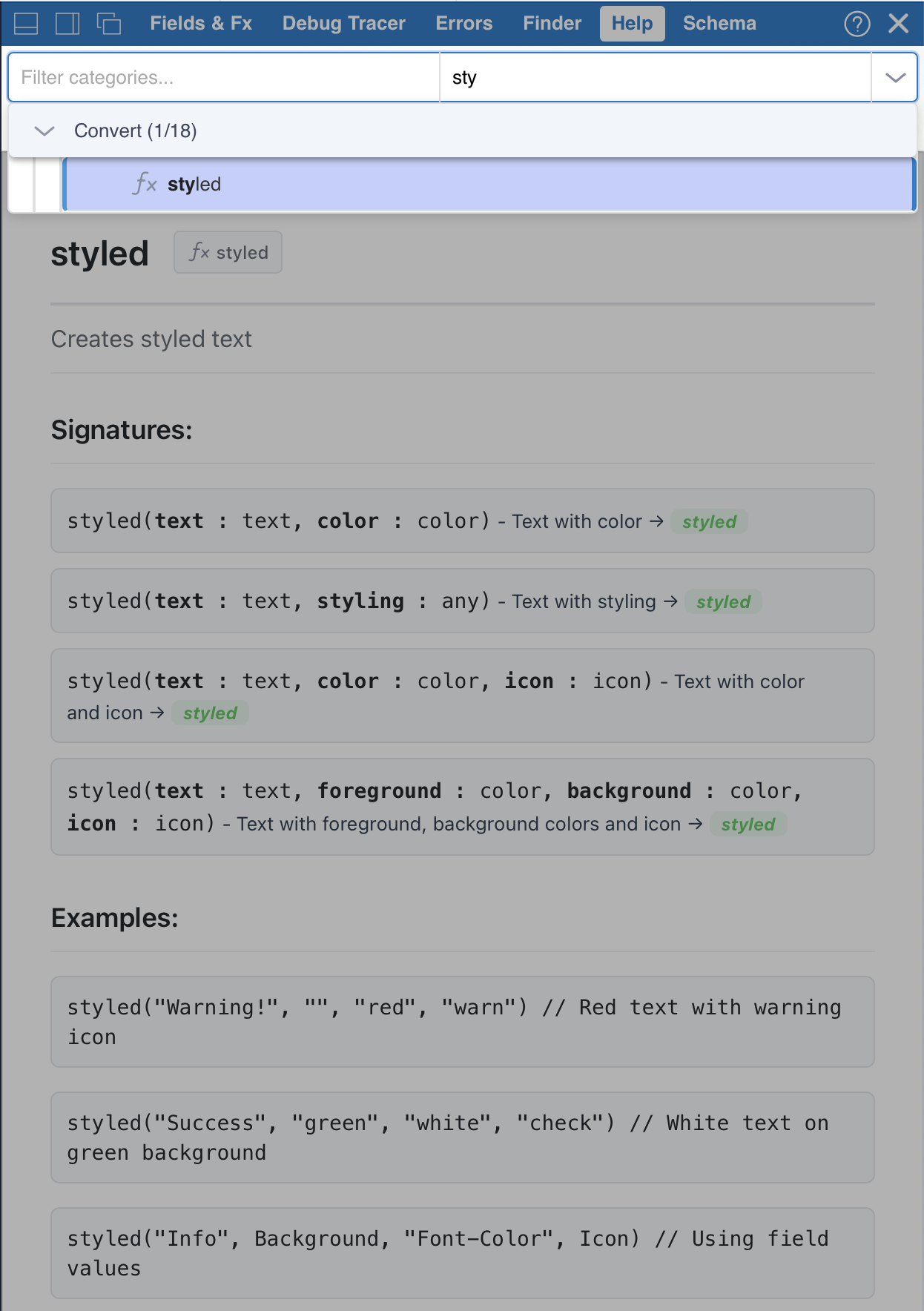Switch to the Debug Tracer tab
The width and height of the screenshot is (924, 1311).
pyautogui.click(x=343, y=24)
